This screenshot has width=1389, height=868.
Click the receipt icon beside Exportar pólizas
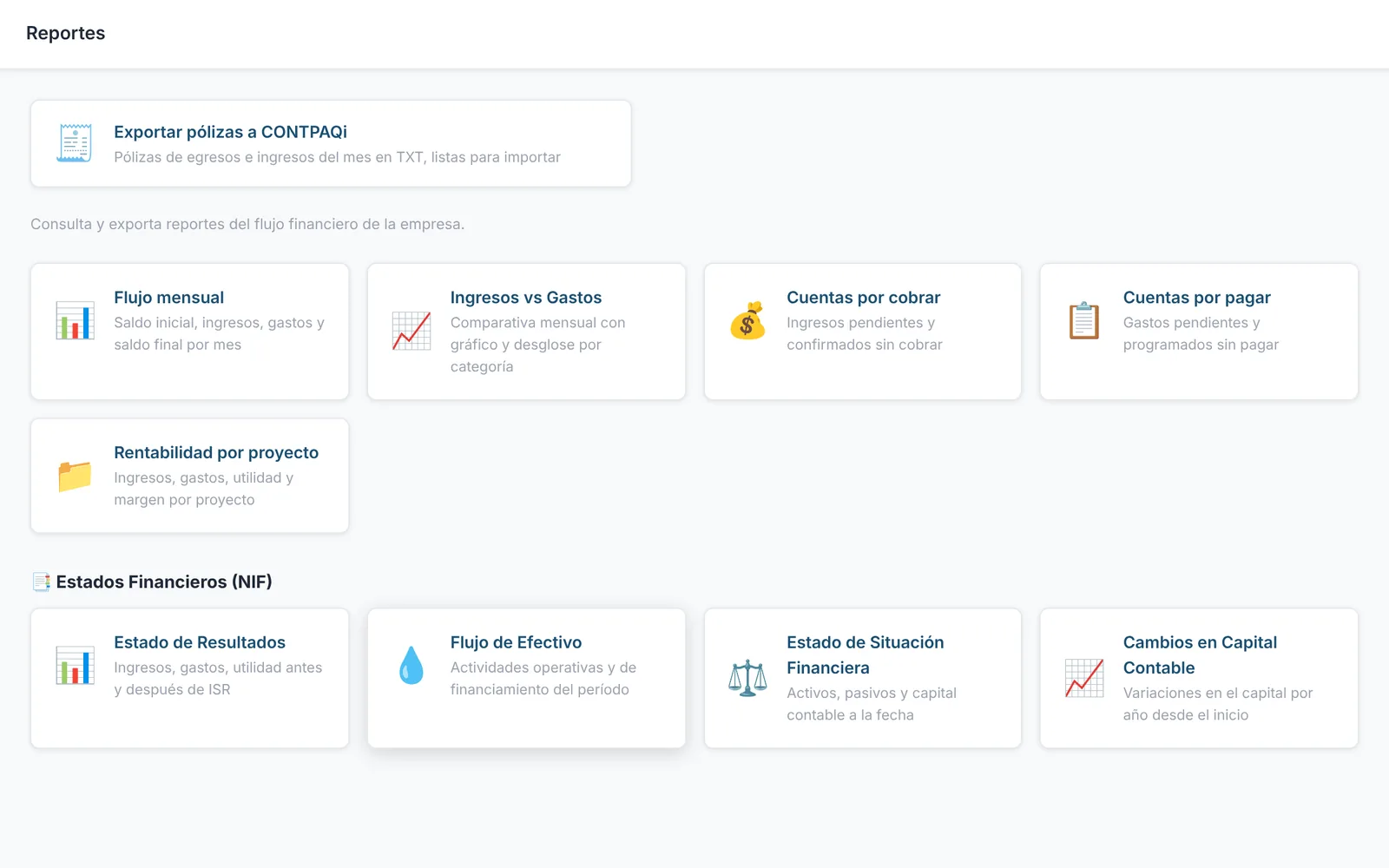point(75,143)
